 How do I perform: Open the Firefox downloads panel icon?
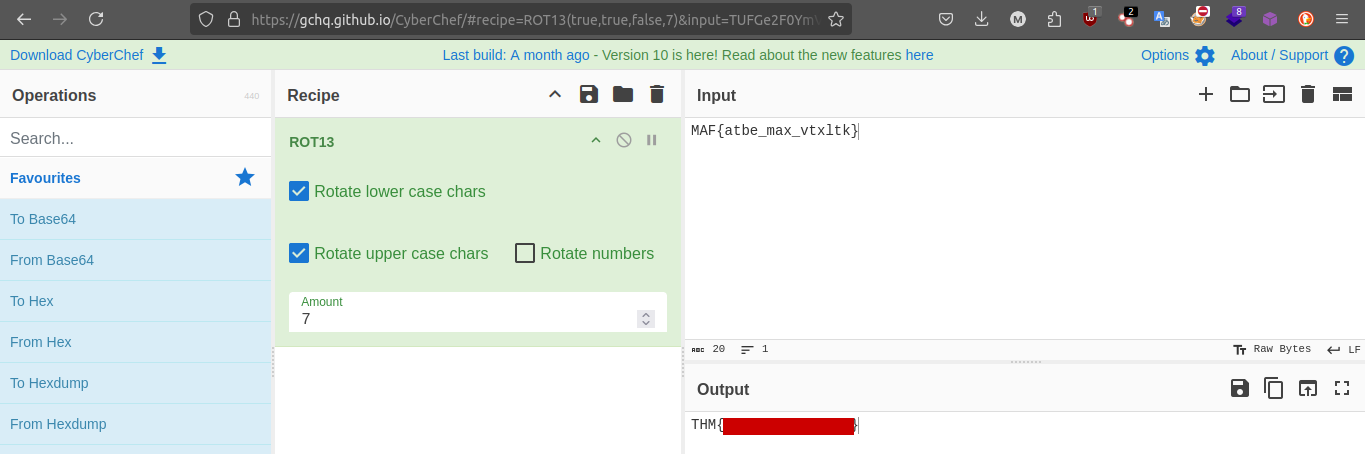coord(982,19)
